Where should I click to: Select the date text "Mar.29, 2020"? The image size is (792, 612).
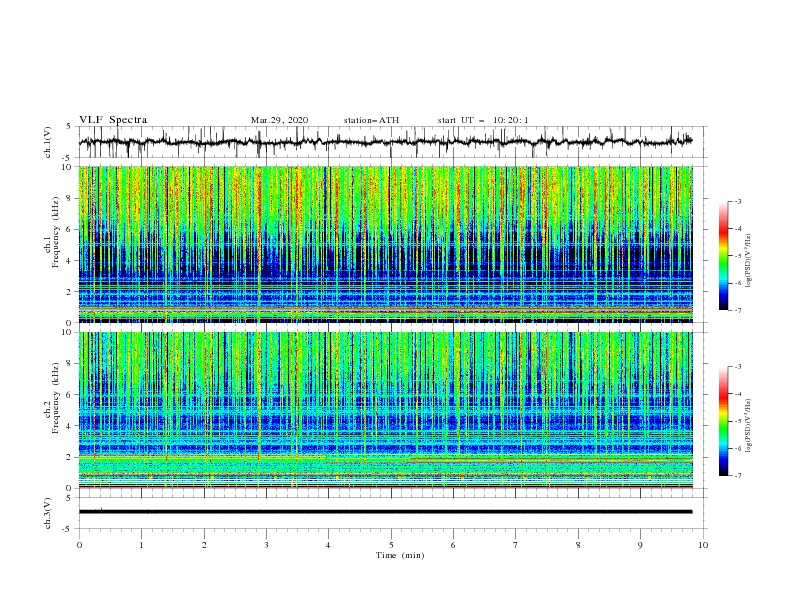[x=279, y=120]
